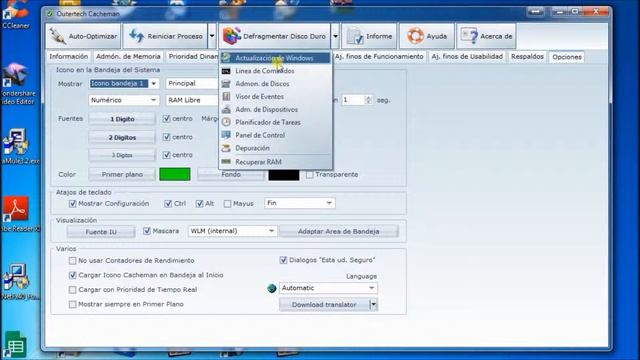Image resolution: width=640 pixels, height=360 pixels.
Task: Click the Defragmentar Disco Duro dropdown arrow
Action: tap(335, 36)
